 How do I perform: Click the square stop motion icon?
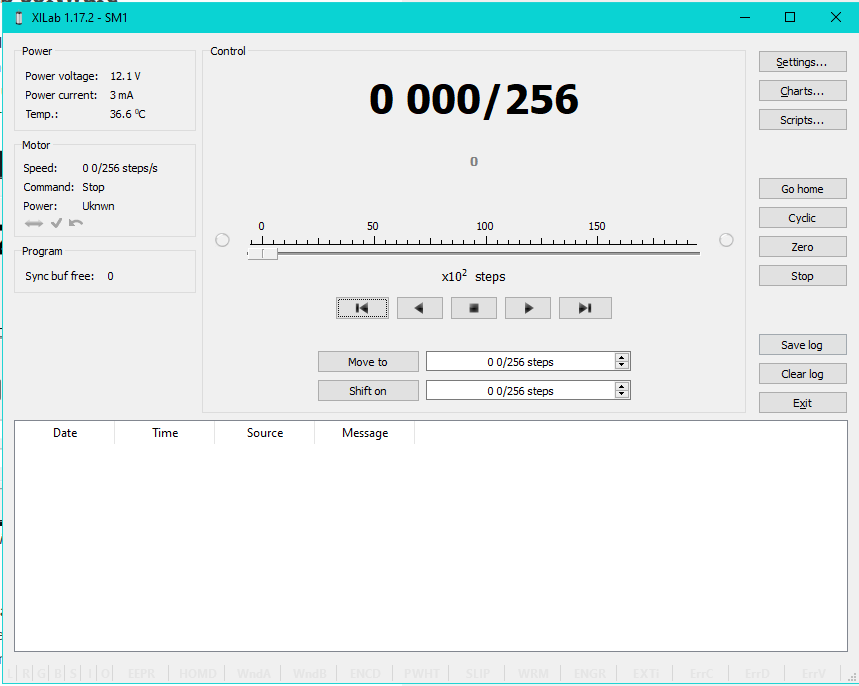pyautogui.click(x=474, y=308)
